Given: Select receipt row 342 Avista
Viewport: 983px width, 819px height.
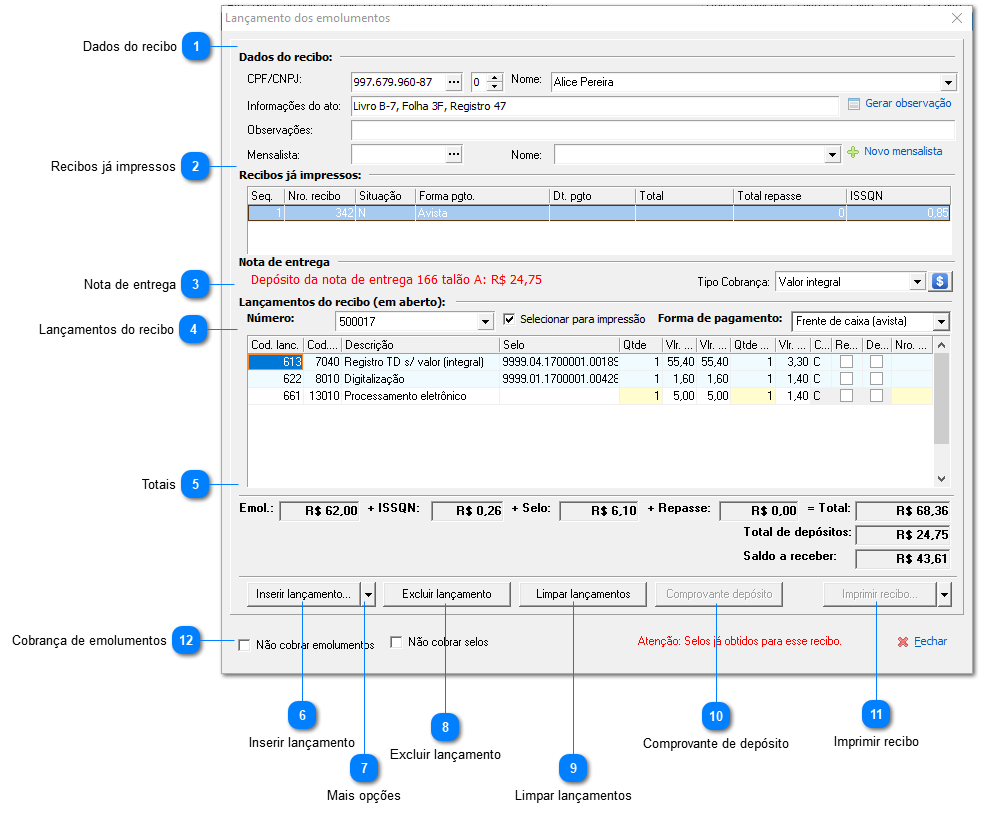Looking at the screenshot, I should tap(599, 213).
